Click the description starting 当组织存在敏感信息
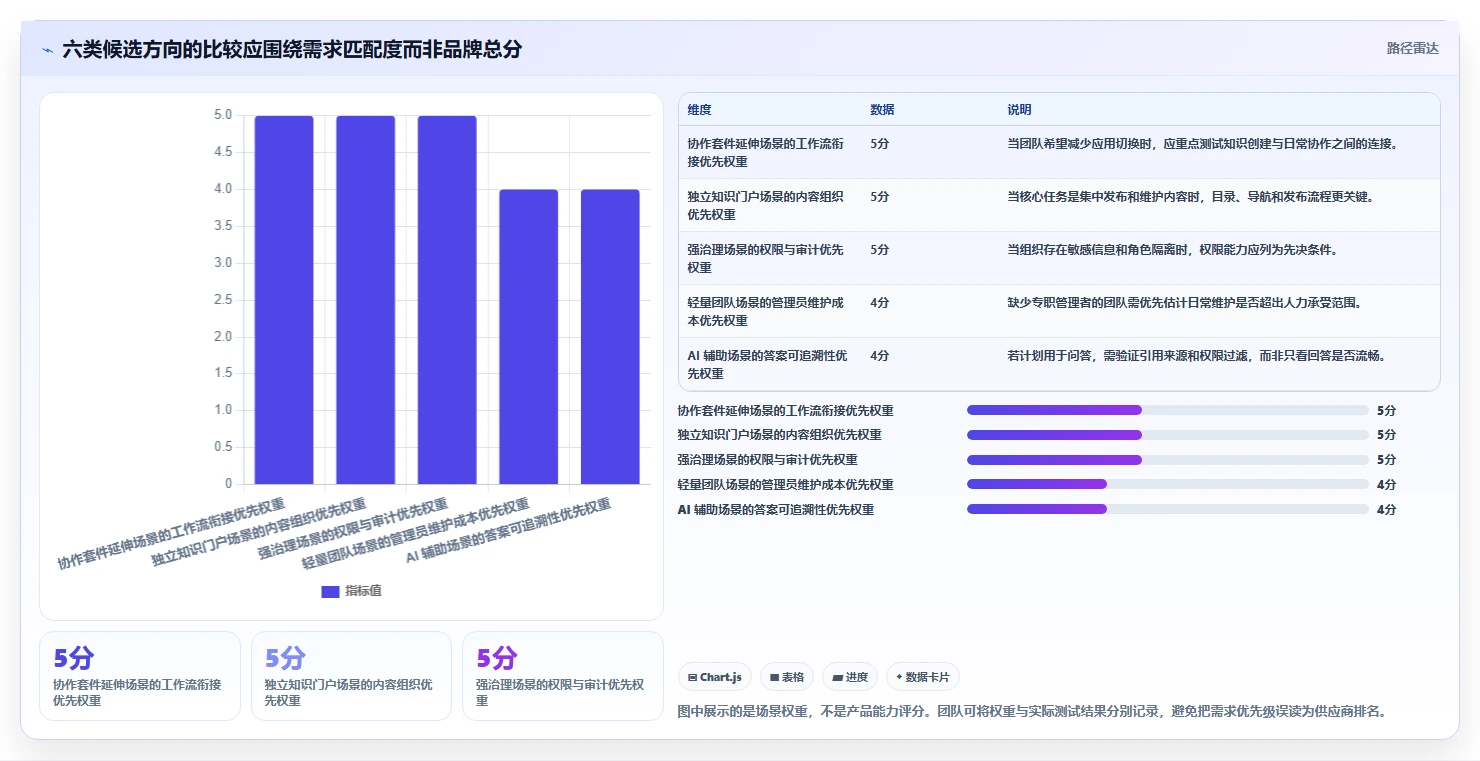Screen dimensions: 1480x761 (1172, 249)
